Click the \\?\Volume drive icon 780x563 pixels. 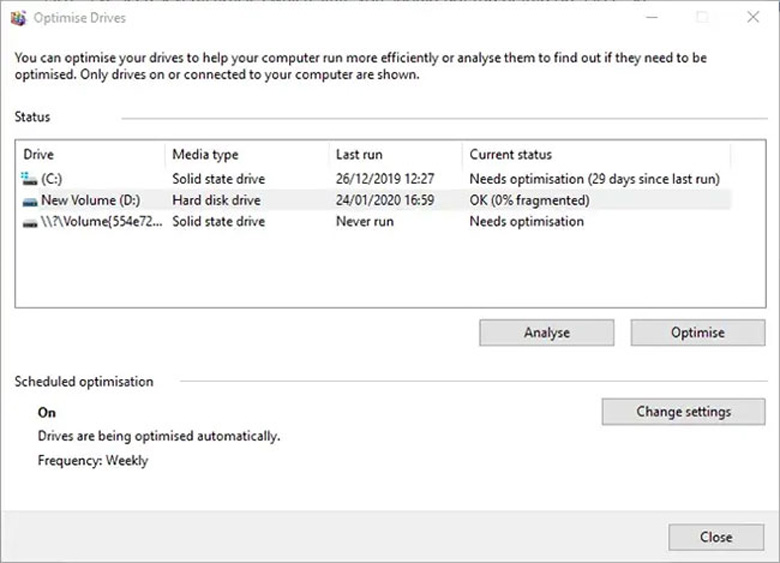click(28, 222)
